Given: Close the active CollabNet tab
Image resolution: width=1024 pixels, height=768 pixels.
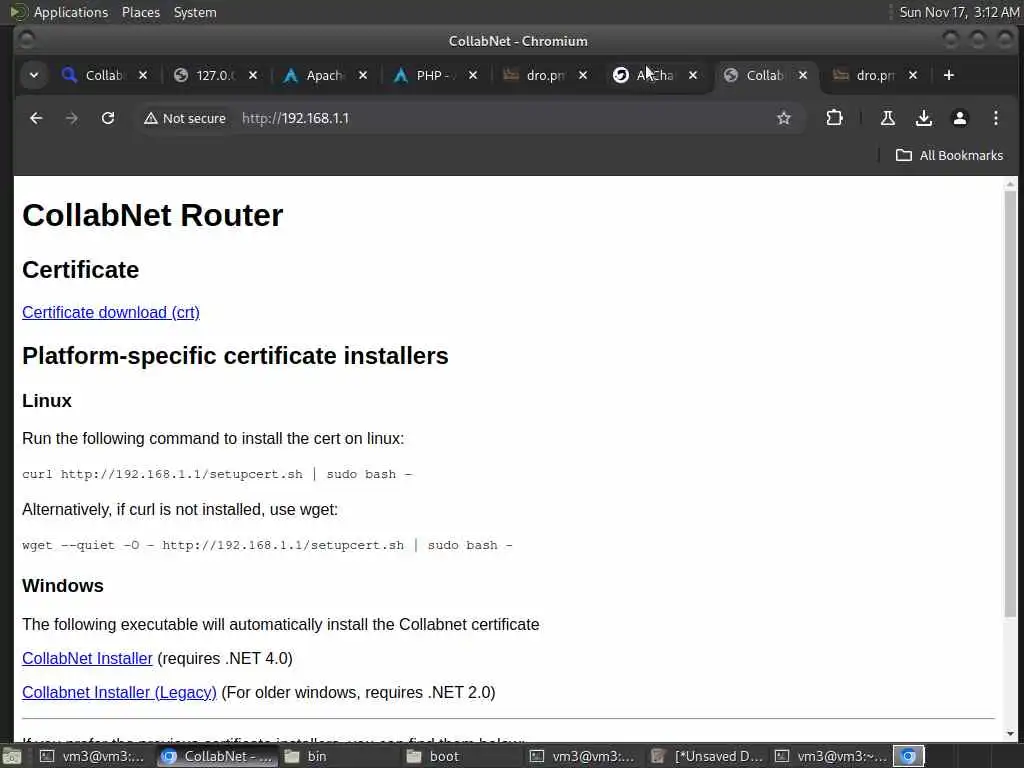Looking at the screenshot, I should 803,75.
